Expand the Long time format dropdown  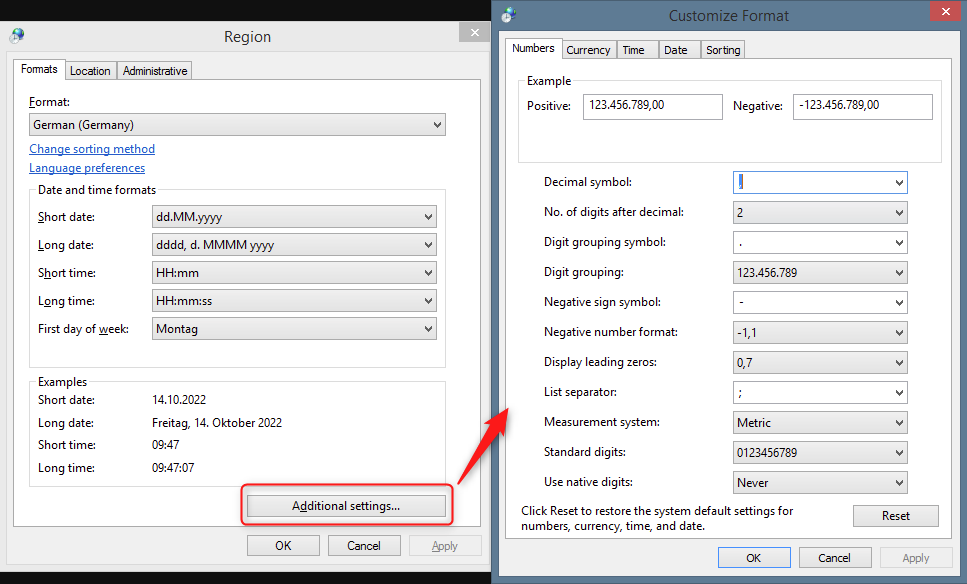[294, 301]
